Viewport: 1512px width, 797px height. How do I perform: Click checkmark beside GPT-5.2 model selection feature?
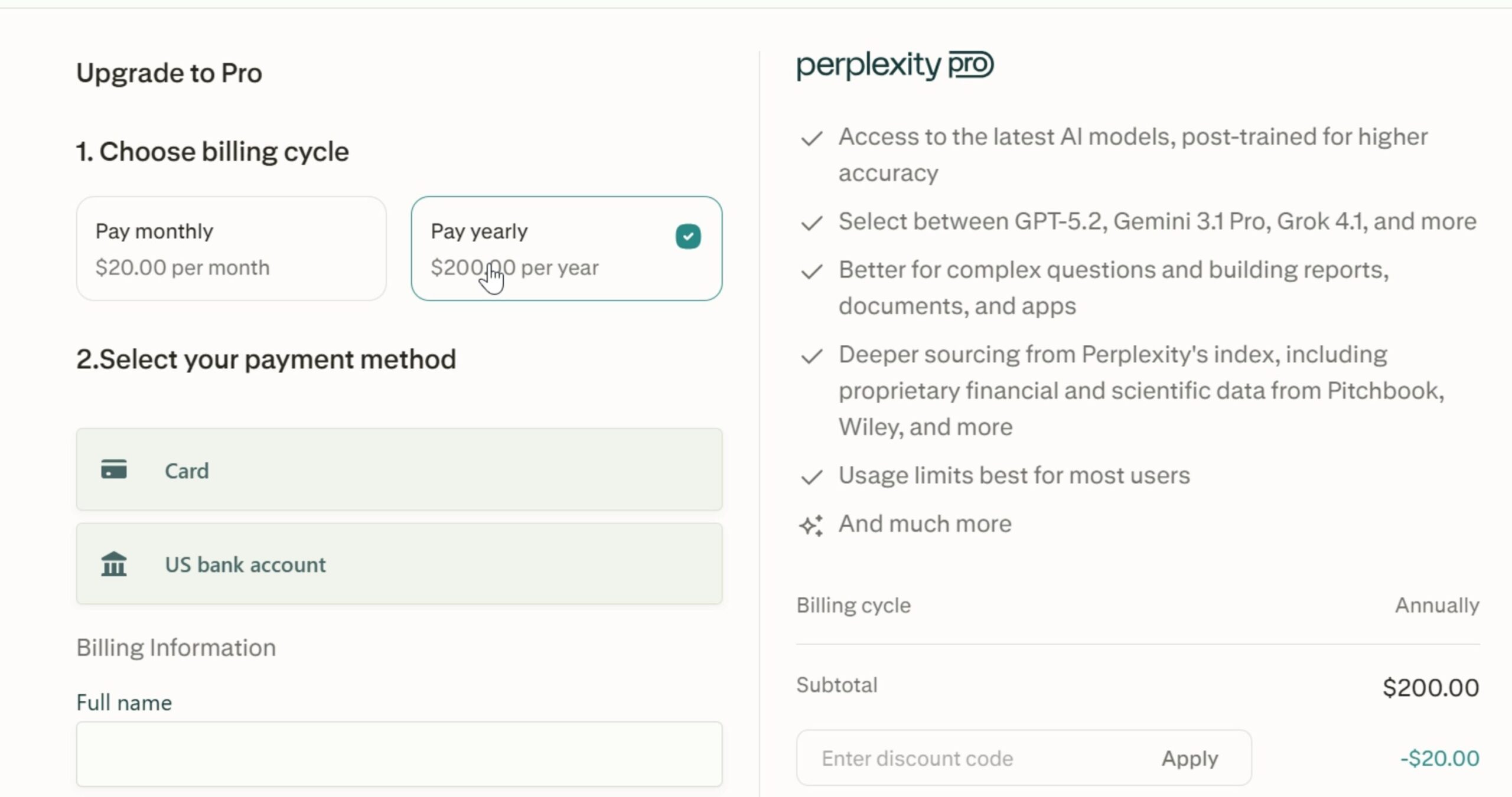click(x=812, y=223)
